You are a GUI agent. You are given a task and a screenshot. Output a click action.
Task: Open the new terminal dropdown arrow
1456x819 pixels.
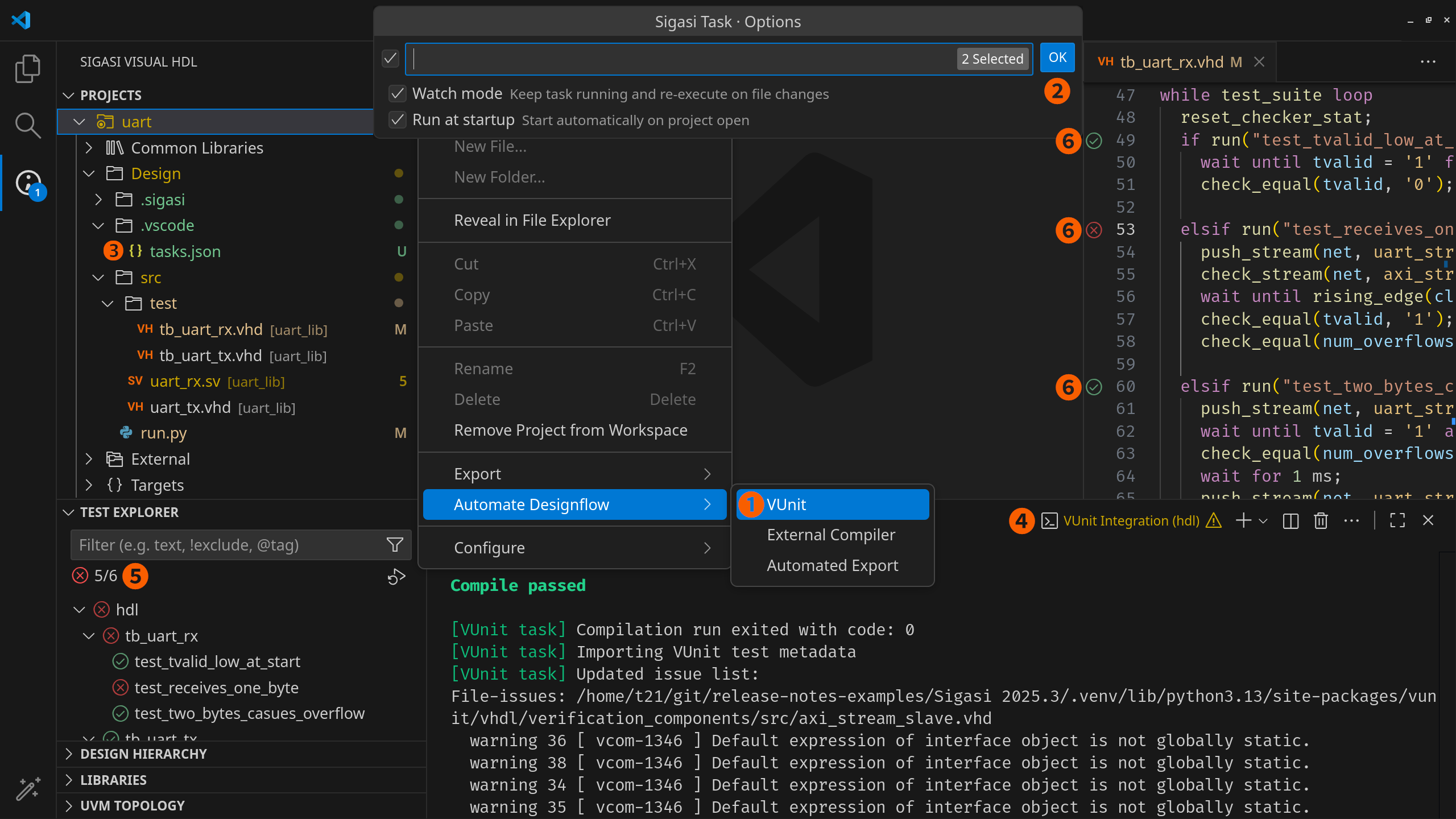[x=1263, y=521]
